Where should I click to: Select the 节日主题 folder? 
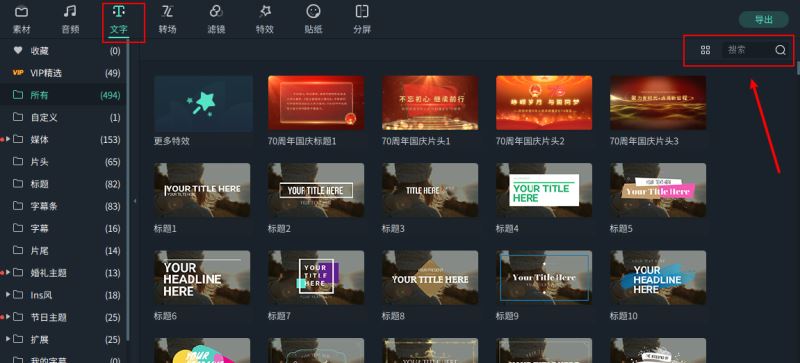click(63, 317)
